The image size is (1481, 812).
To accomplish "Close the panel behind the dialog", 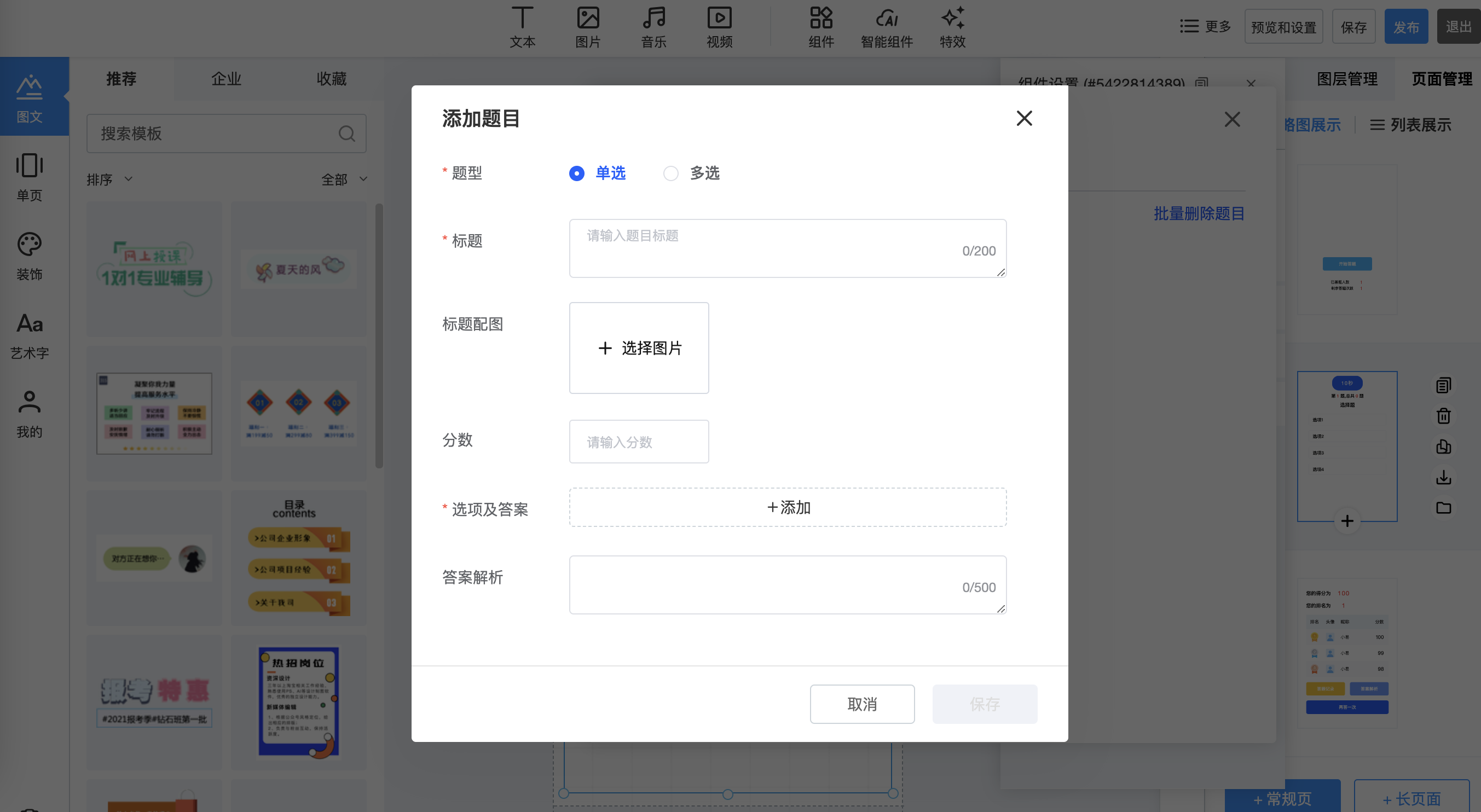I will (1232, 119).
